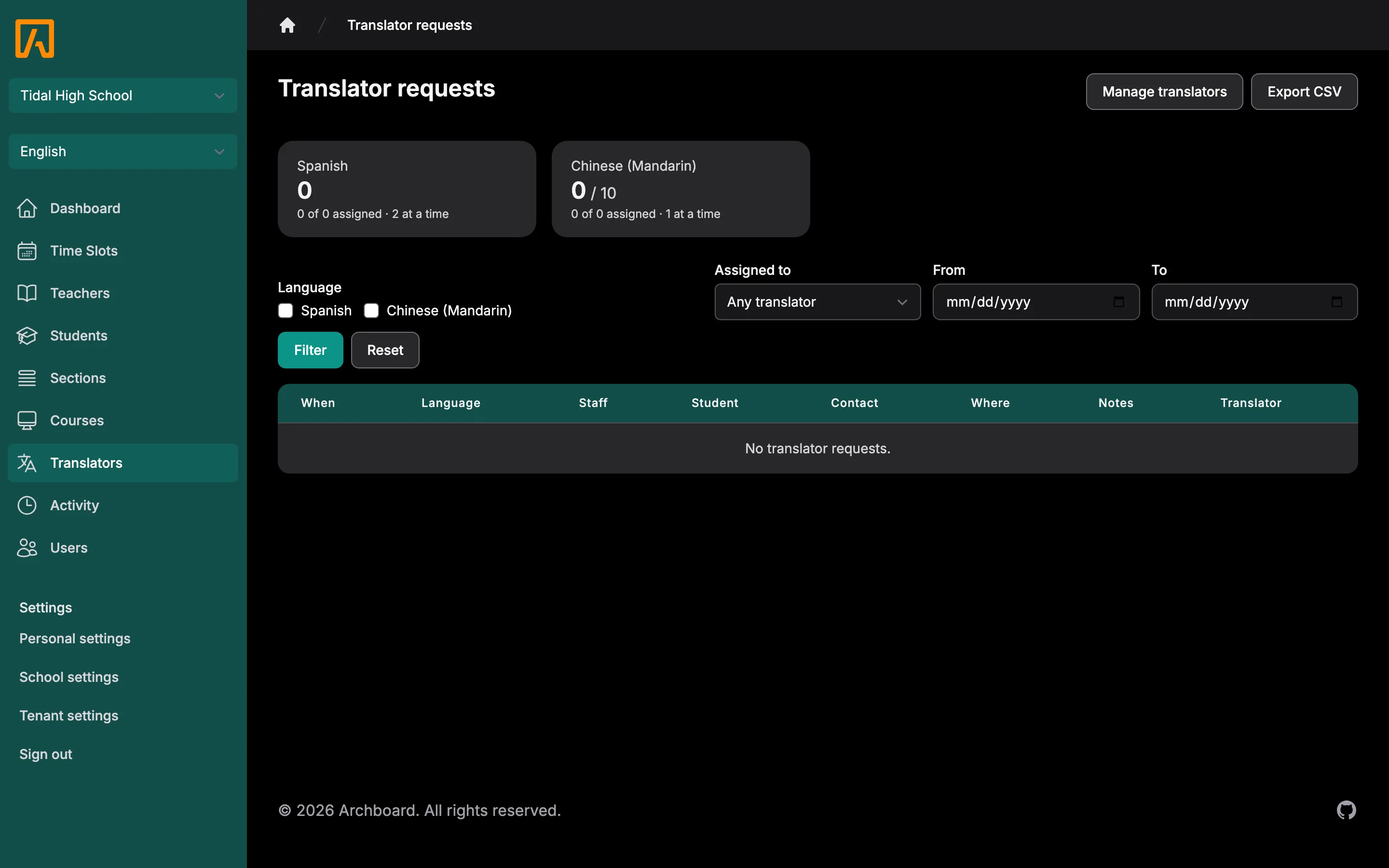Click the From date input field
The image size is (1389, 868).
1035,302
